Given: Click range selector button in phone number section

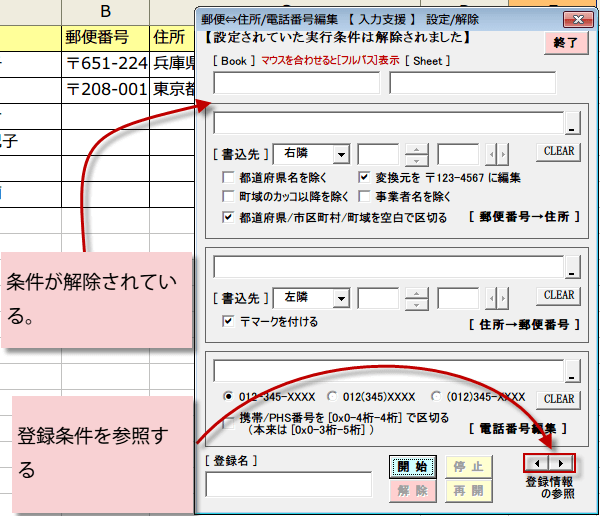Looking at the screenshot, I should click(572, 371).
